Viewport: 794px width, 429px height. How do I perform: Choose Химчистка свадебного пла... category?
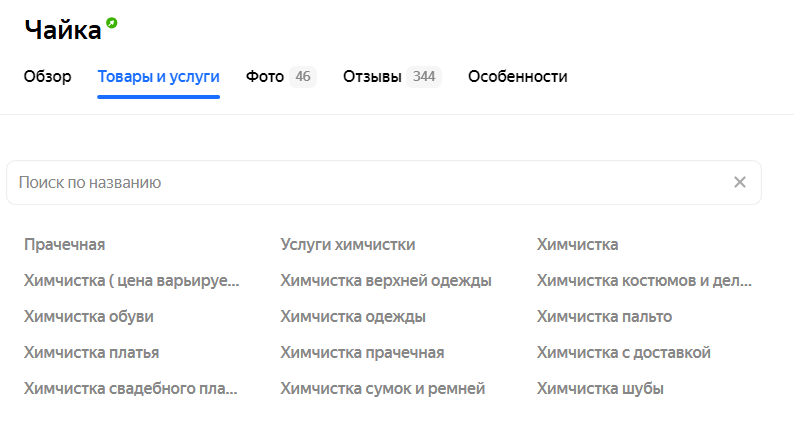131,388
